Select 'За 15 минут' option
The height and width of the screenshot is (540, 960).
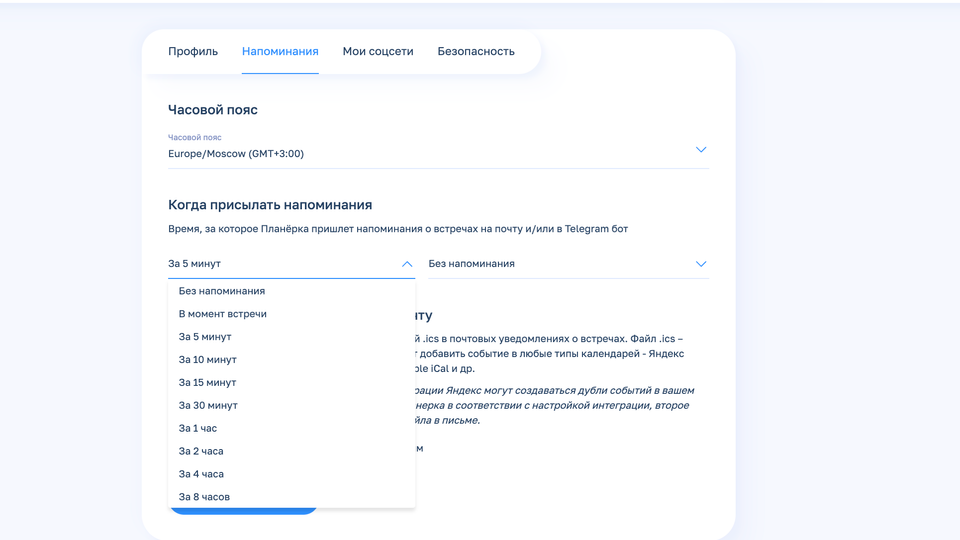click(x=291, y=382)
